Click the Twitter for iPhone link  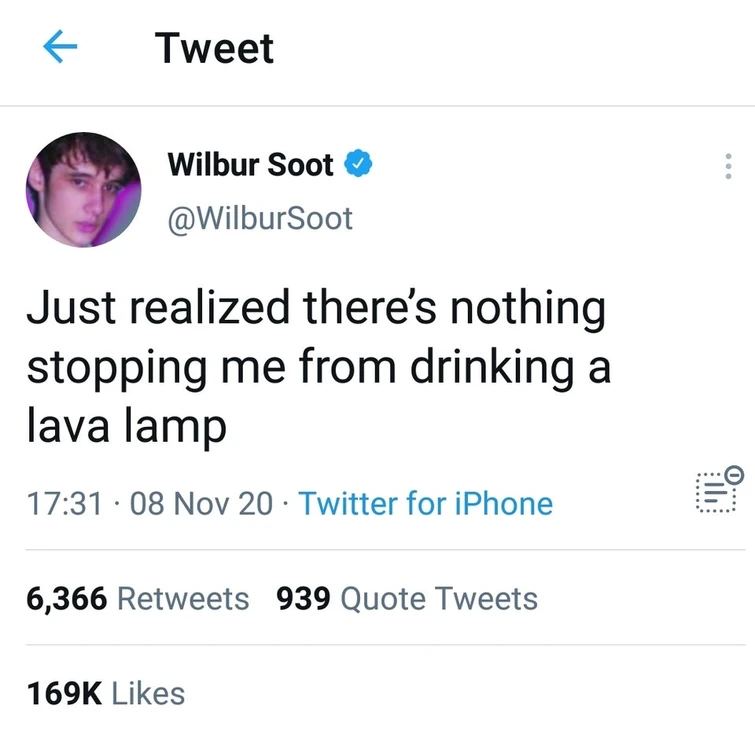pyautogui.click(x=425, y=502)
